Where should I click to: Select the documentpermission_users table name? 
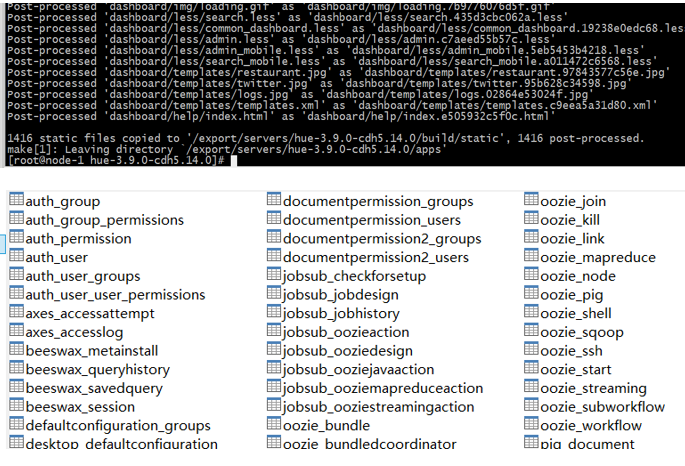pyautogui.click(x=372, y=220)
